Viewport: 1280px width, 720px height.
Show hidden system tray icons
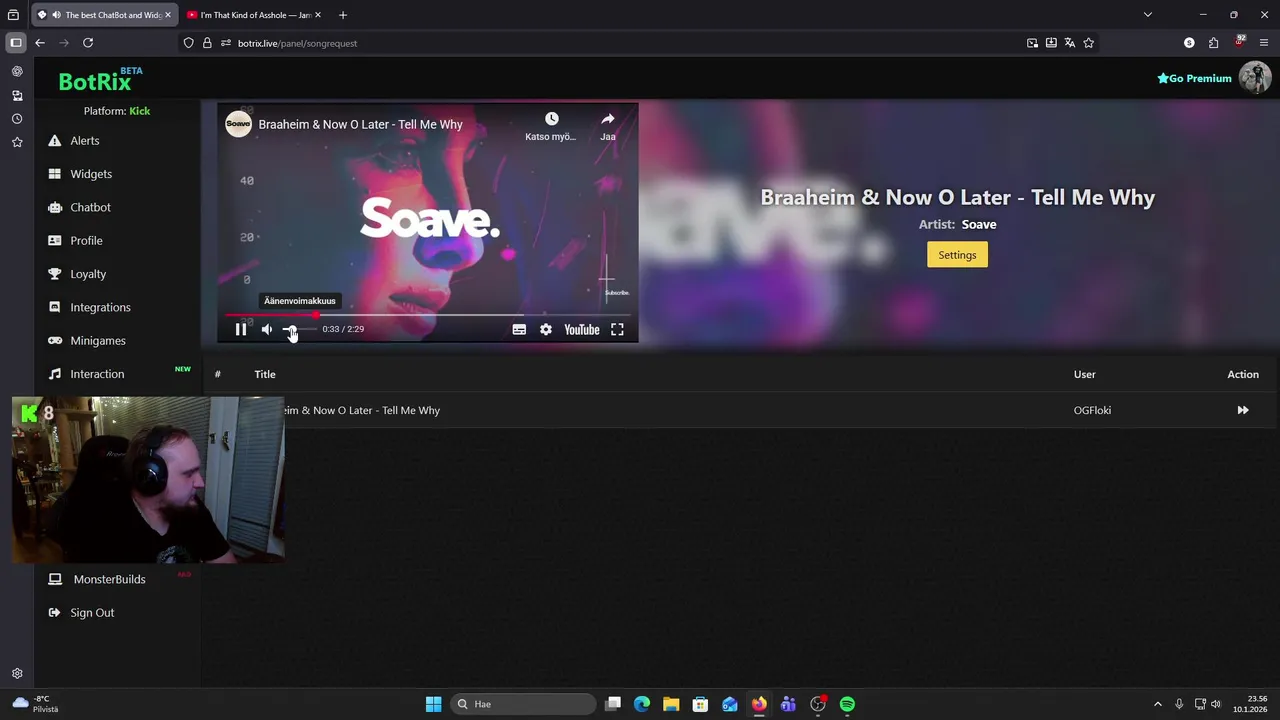(x=1158, y=704)
